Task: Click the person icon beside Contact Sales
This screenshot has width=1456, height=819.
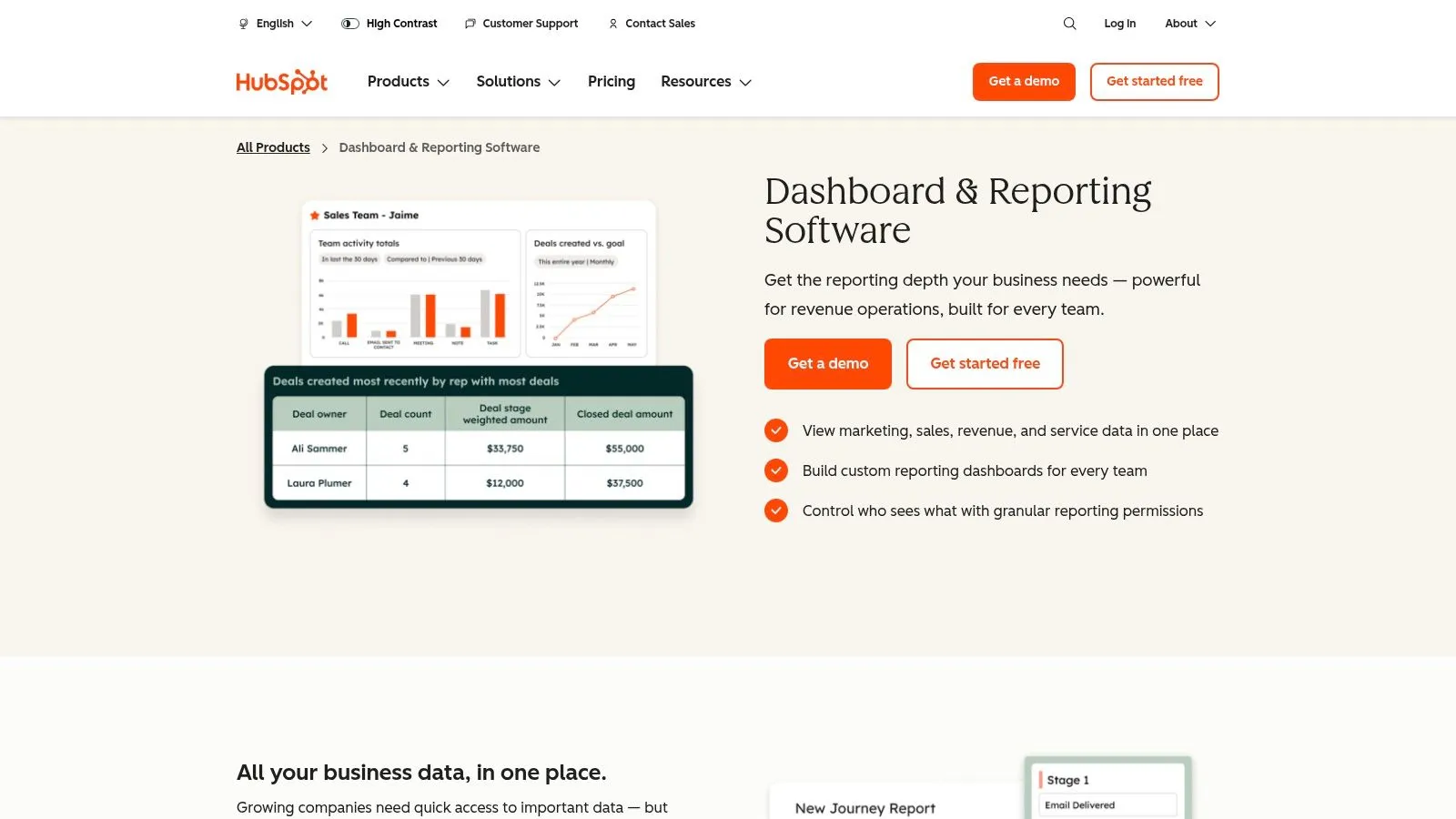Action: [612, 24]
